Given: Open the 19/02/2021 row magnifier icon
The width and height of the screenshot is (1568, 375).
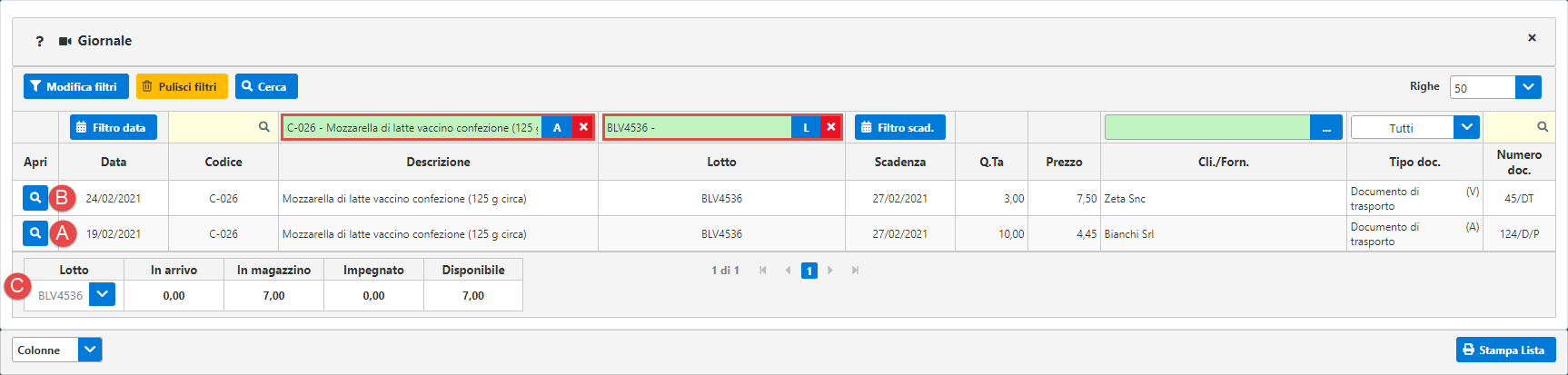Looking at the screenshot, I should pos(35,233).
